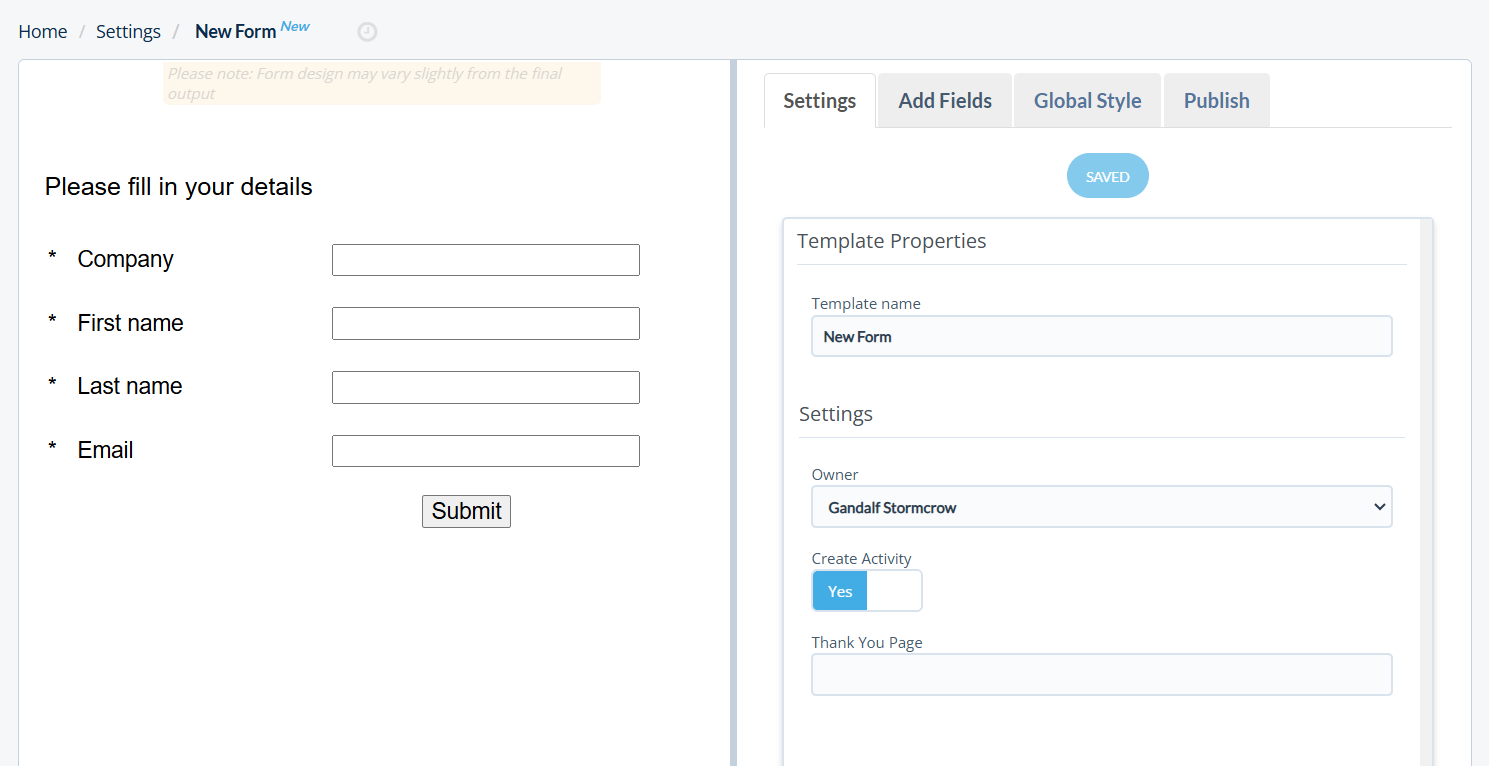
Task: Click the form design note banner
Action: pyautogui.click(x=382, y=83)
